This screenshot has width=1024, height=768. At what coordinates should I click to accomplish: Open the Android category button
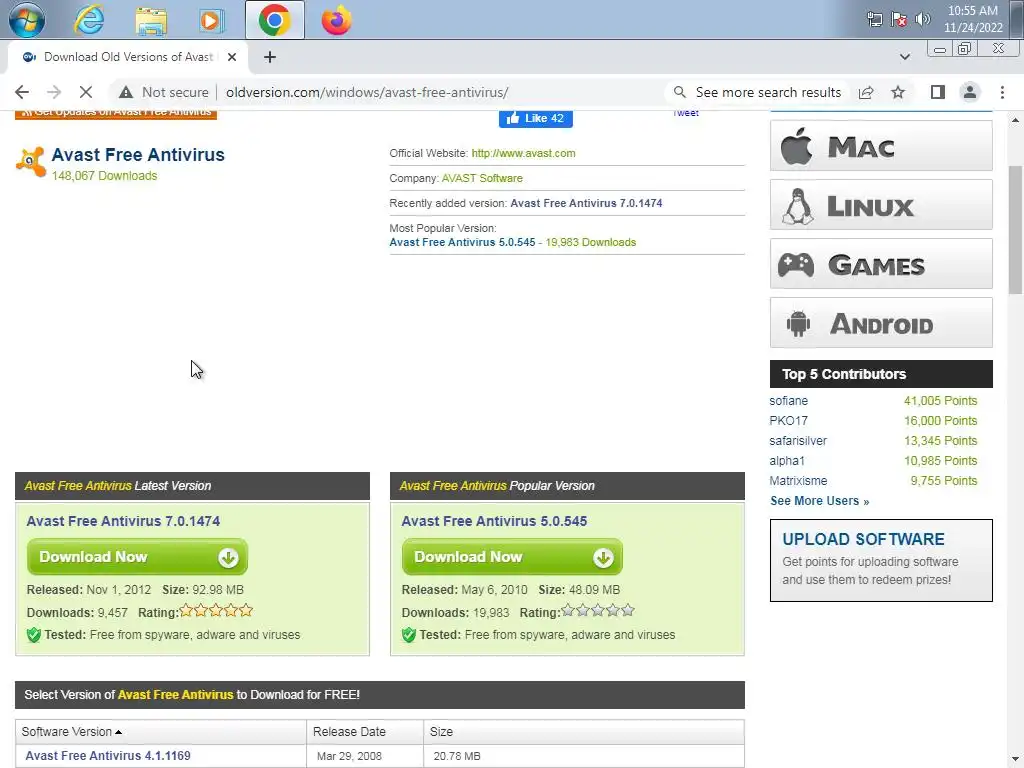[x=881, y=323]
